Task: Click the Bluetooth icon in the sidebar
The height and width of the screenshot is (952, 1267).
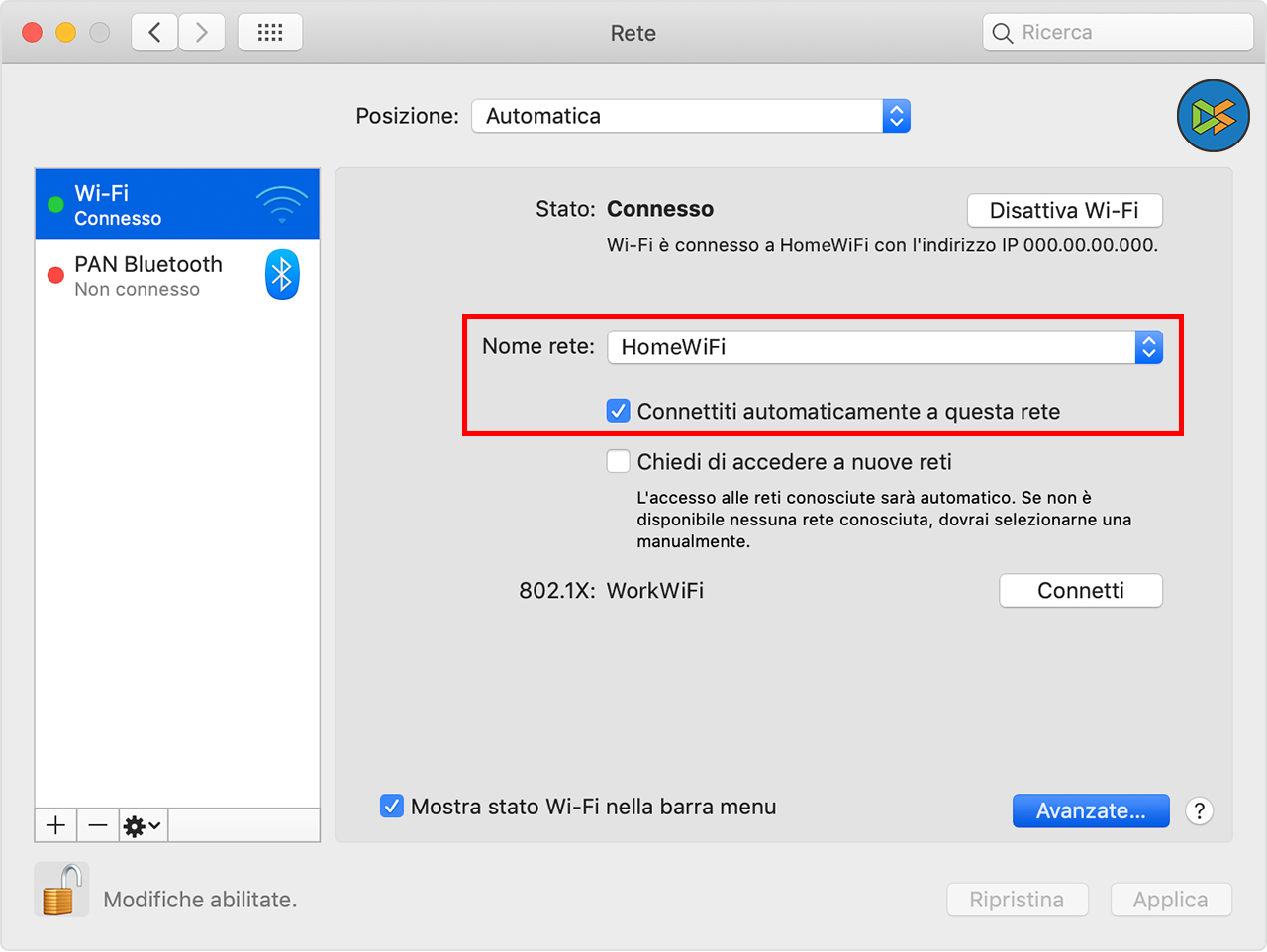Action: click(x=282, y=275)
